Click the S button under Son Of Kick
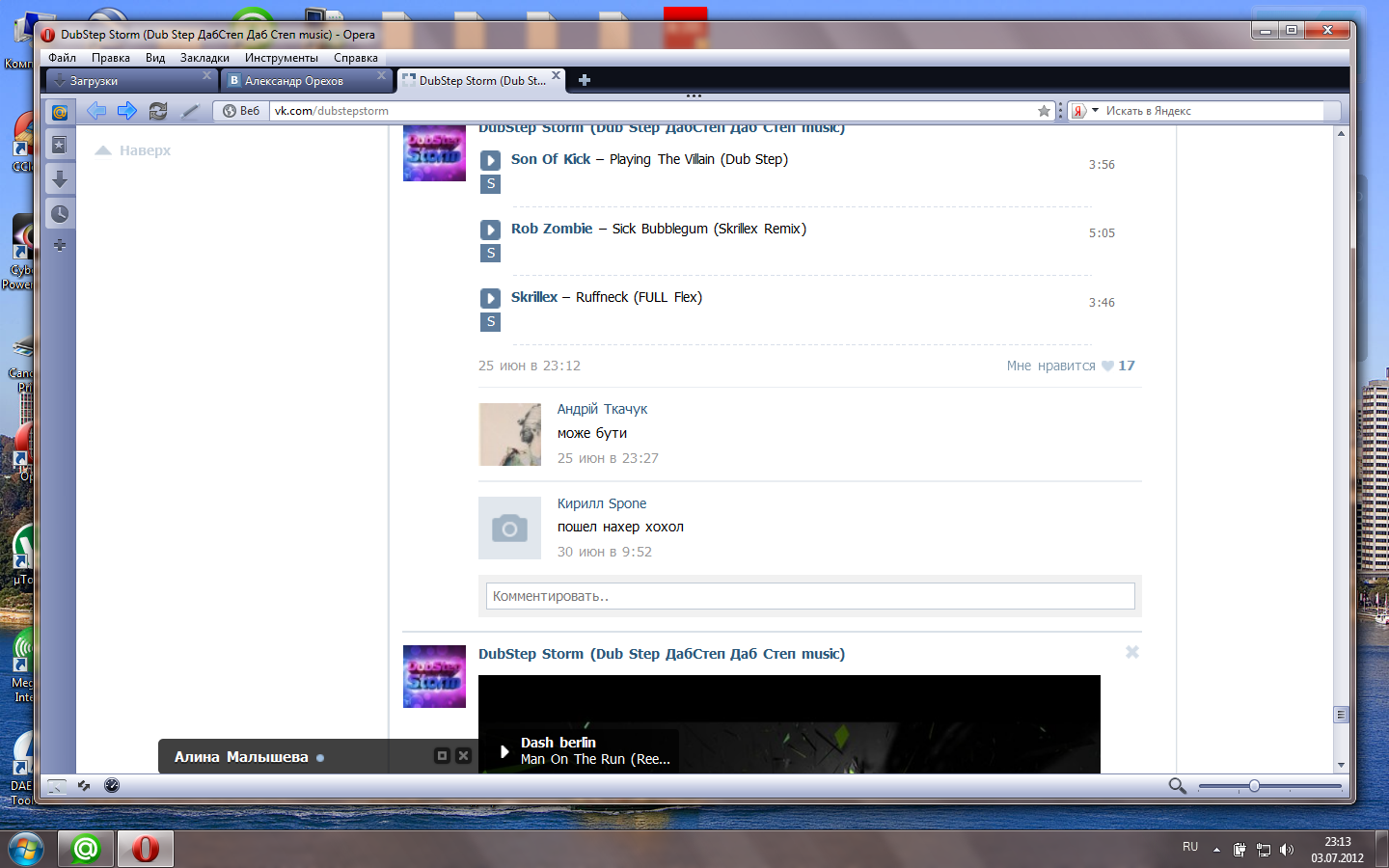This screenshot has width=1389, height=868. (x=490, y=183)
